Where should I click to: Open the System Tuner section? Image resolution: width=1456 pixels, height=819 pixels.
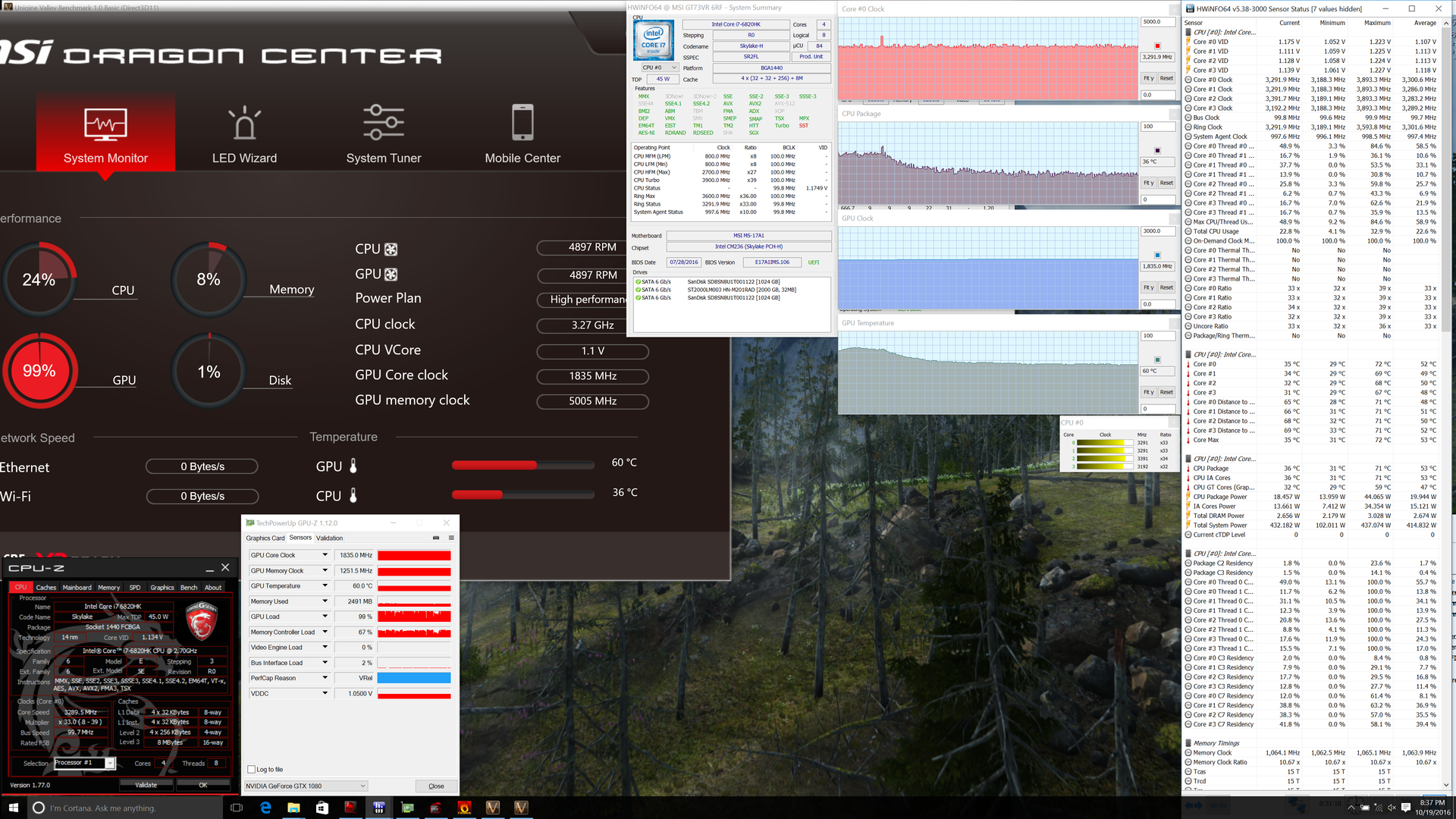click(384, 133)
